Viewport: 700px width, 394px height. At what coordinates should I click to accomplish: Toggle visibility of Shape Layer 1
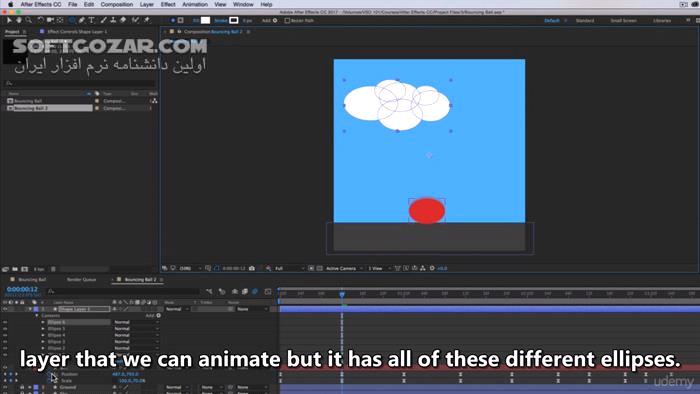[5, 309]
